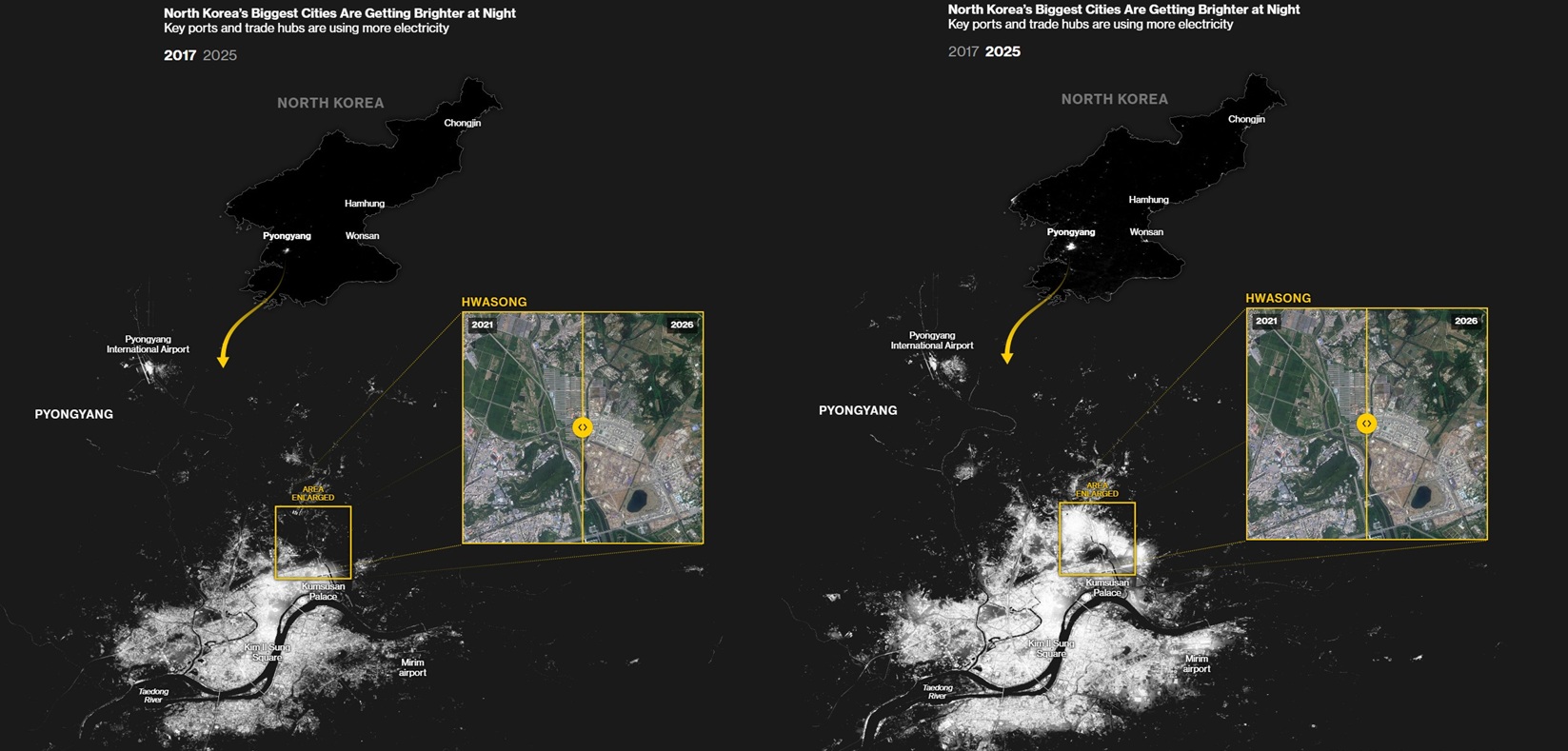Click the AREA ENLARGED label in the right graphic
This screenshot has width=1568, height=751.
tap(1098, 489)
